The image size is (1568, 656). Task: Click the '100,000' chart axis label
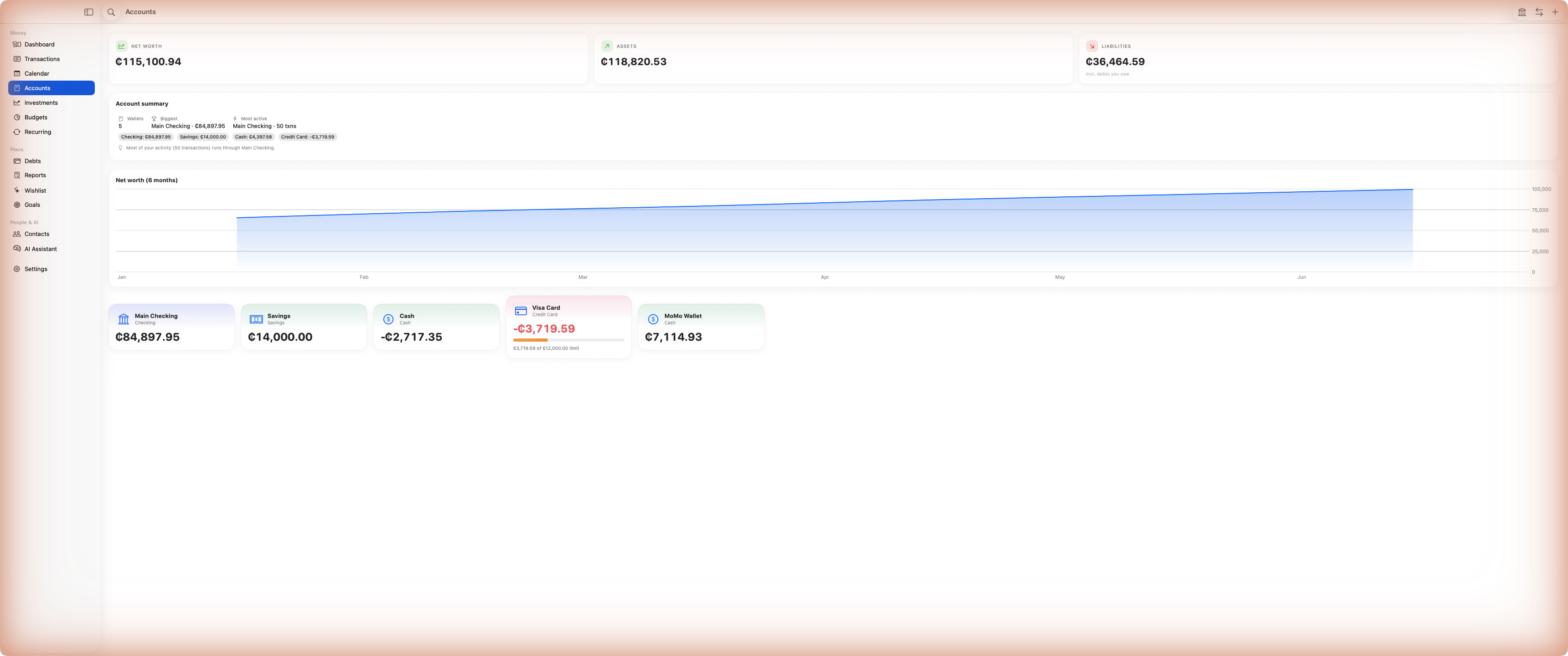tap(1541, 189)
